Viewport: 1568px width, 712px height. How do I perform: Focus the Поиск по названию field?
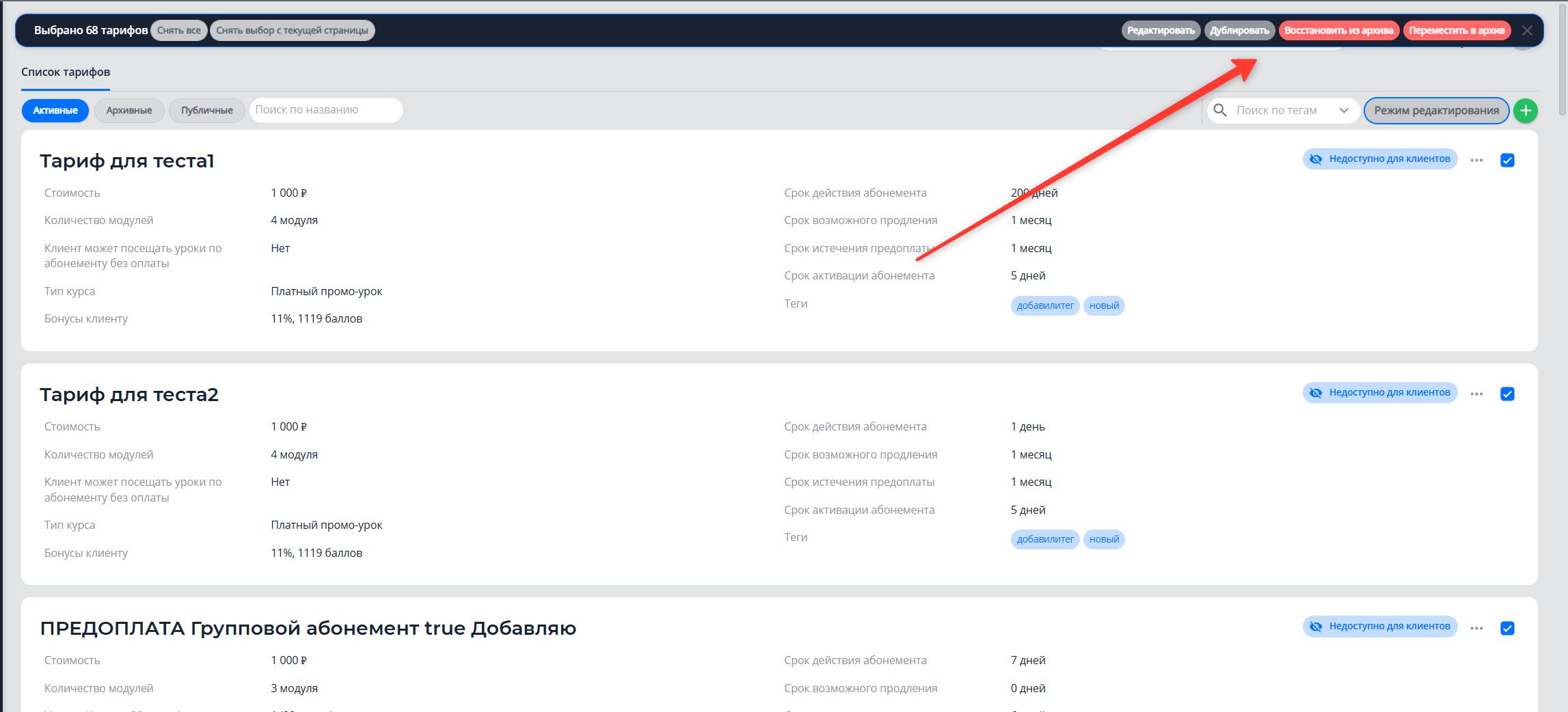pos(326,110)
